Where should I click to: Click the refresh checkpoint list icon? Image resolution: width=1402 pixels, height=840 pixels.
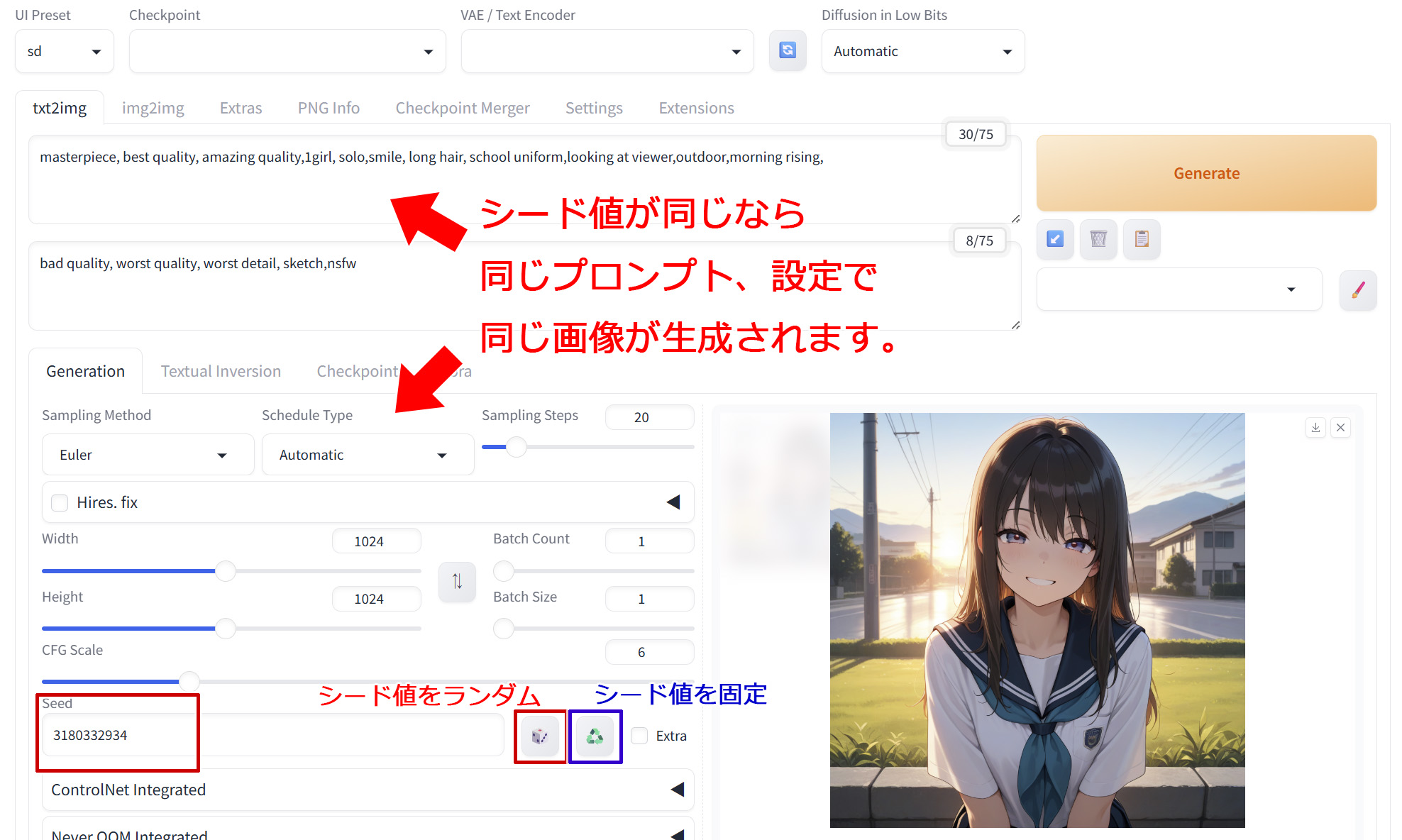pyautogui.click(x=788, y=50)
